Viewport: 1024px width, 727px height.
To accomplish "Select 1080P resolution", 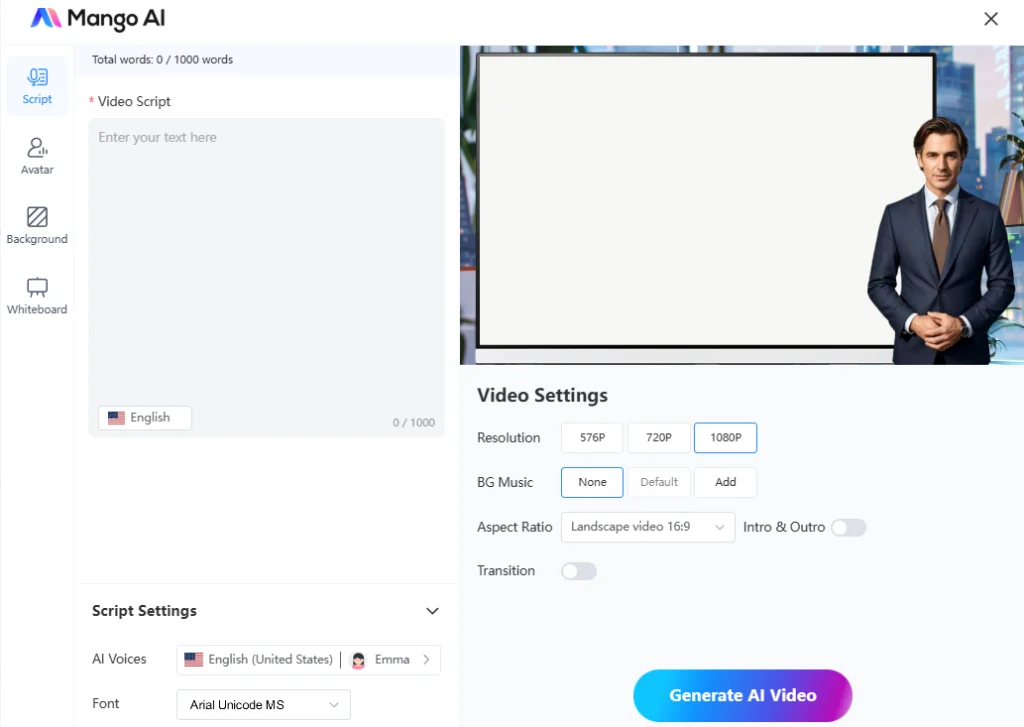I will click(x=725, y=438).
